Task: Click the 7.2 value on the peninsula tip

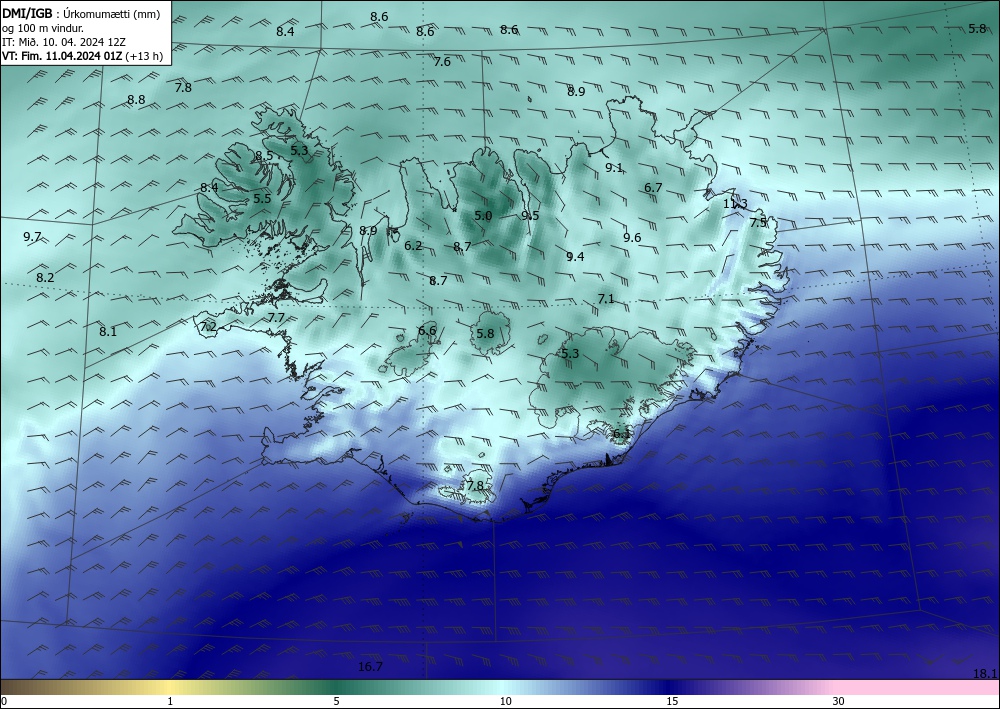Action: (209, 327)
